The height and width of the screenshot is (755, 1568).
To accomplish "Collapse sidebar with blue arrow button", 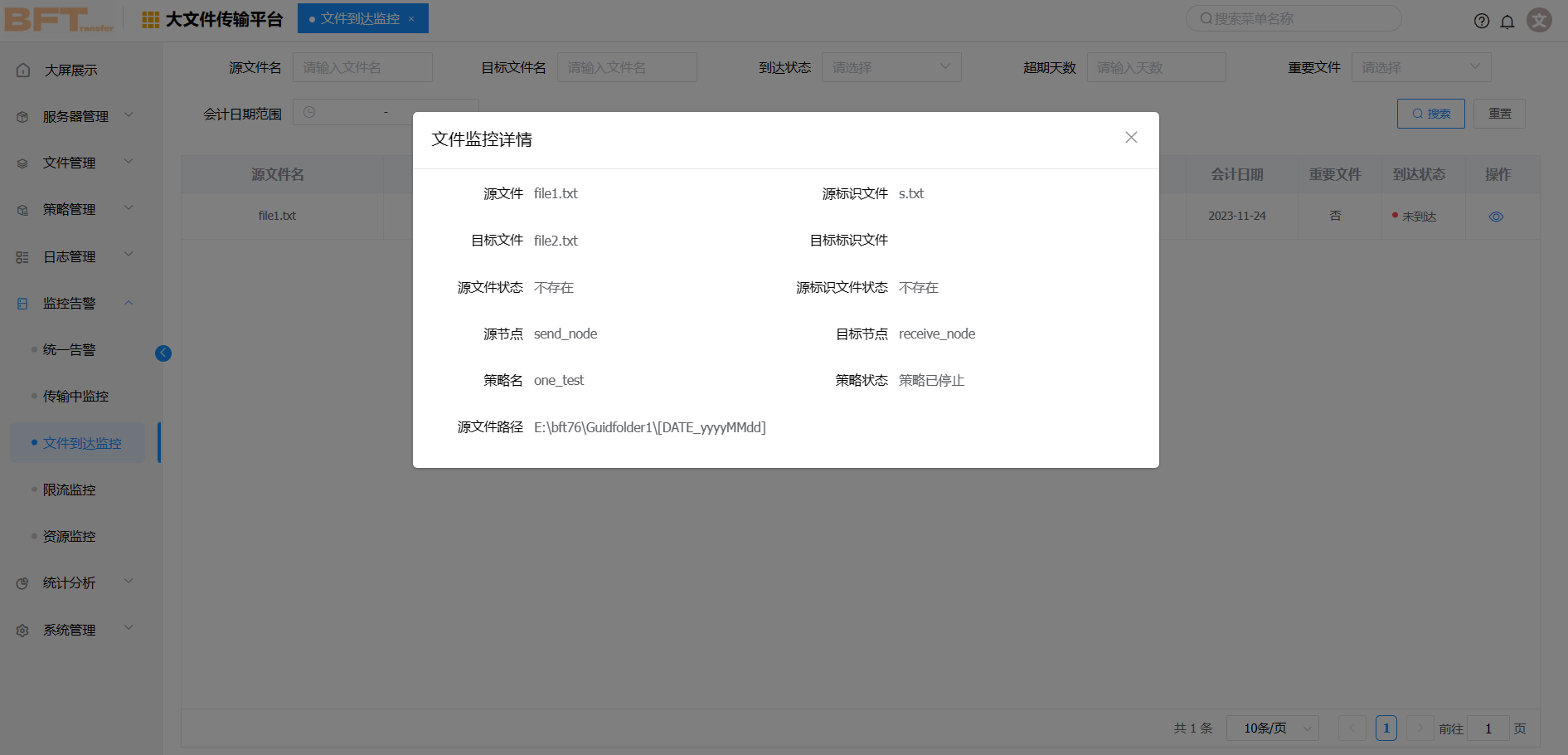I will [x=163, y=353].
